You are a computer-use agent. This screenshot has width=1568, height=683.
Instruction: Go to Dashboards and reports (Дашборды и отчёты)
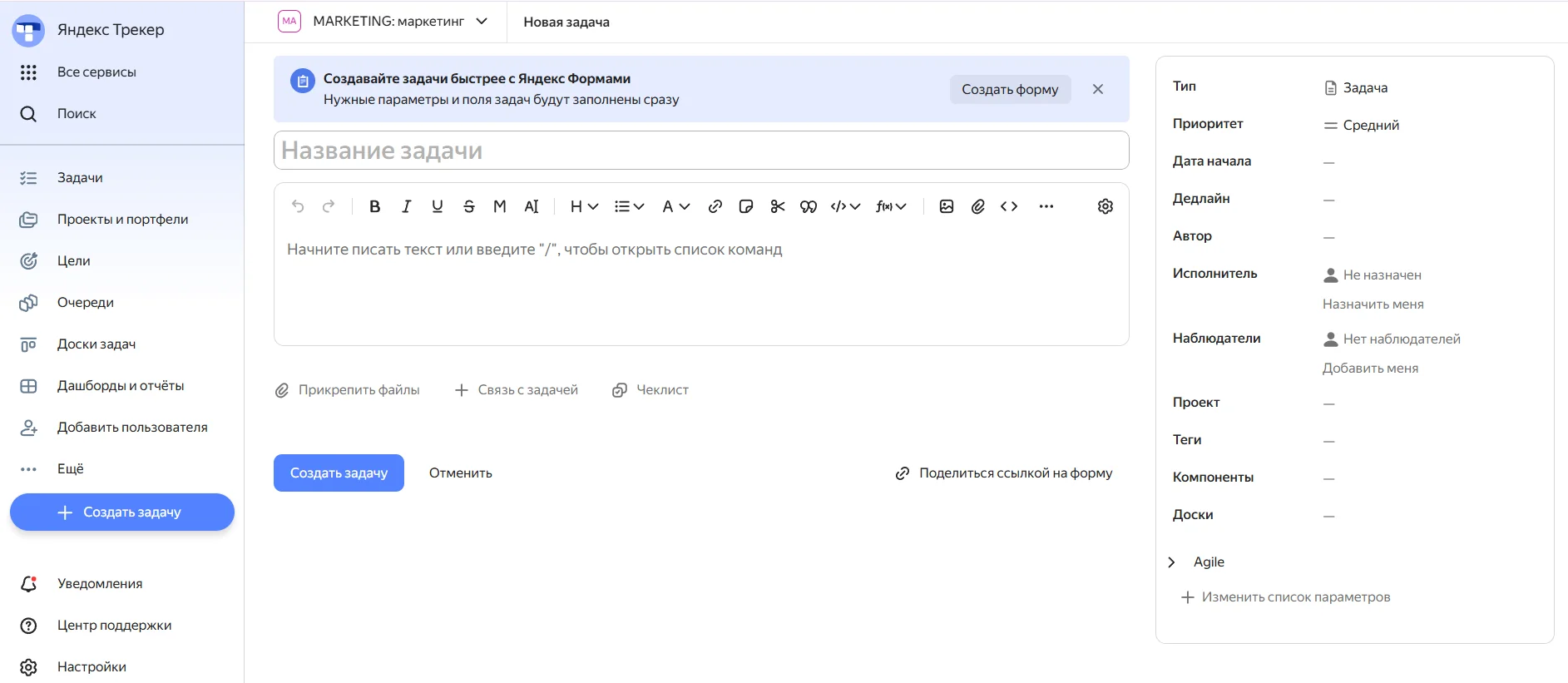121,385
